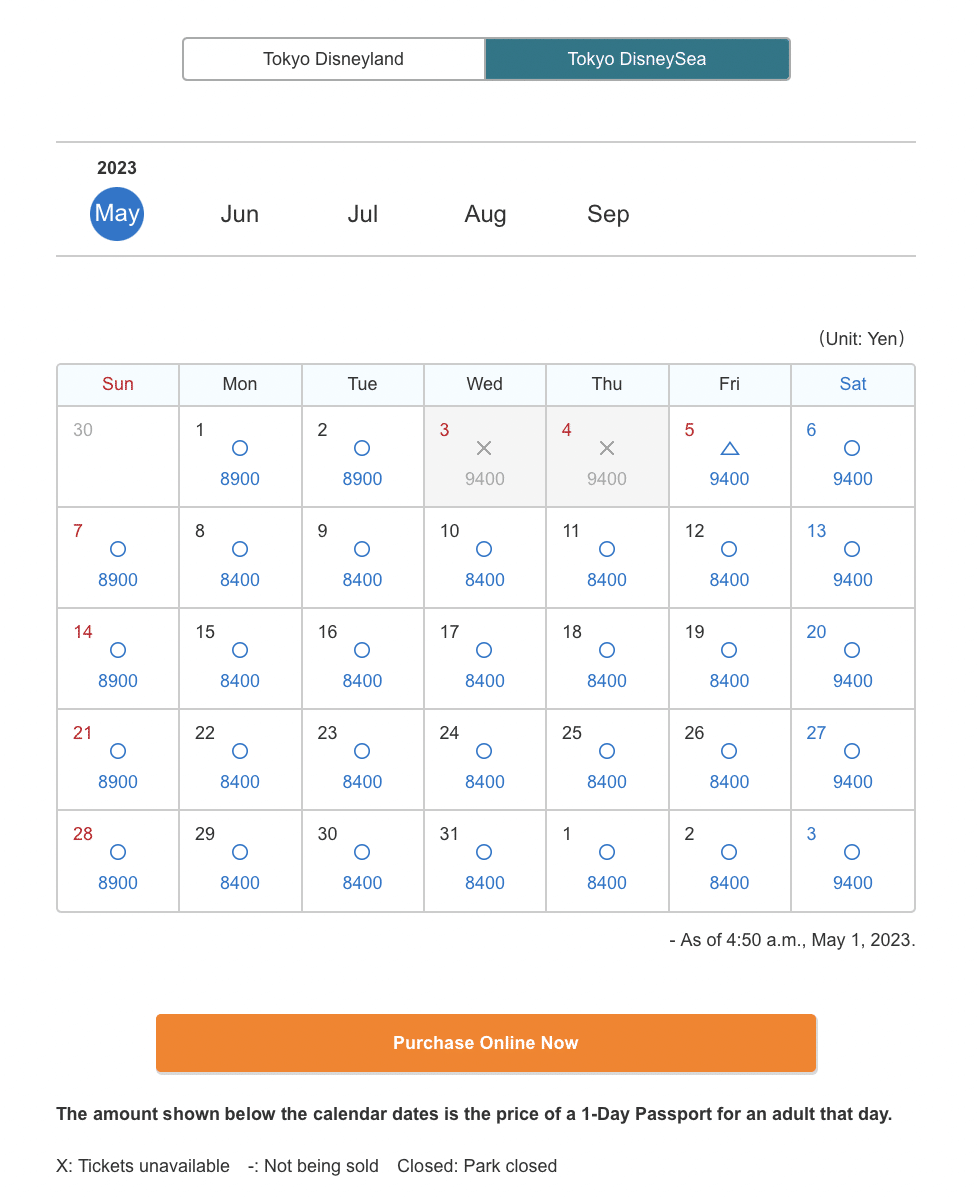The width and height of the screenshot is (978, 1200).
Task: Select the Tokyo DisneySea park toggle
Action: (x=637, y=59)
